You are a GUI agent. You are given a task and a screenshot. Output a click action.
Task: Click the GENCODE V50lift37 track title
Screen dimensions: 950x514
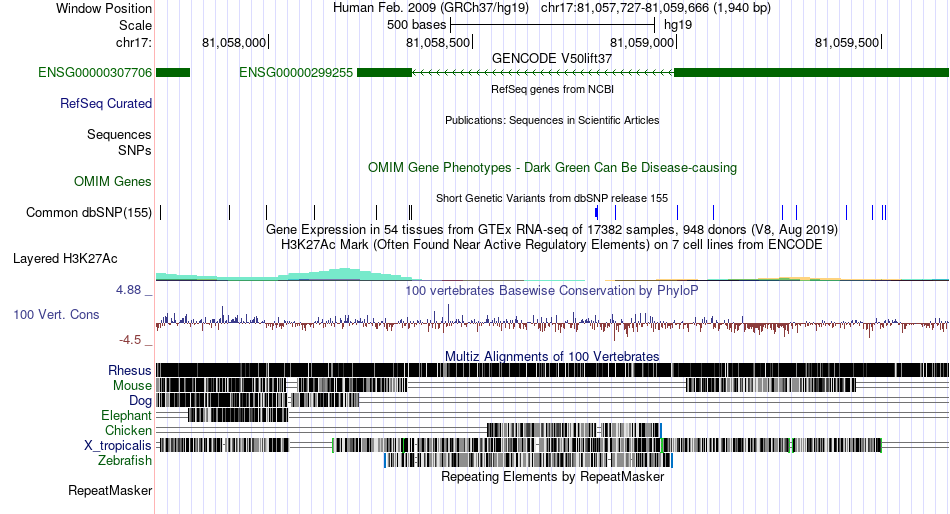pos(552,58)
